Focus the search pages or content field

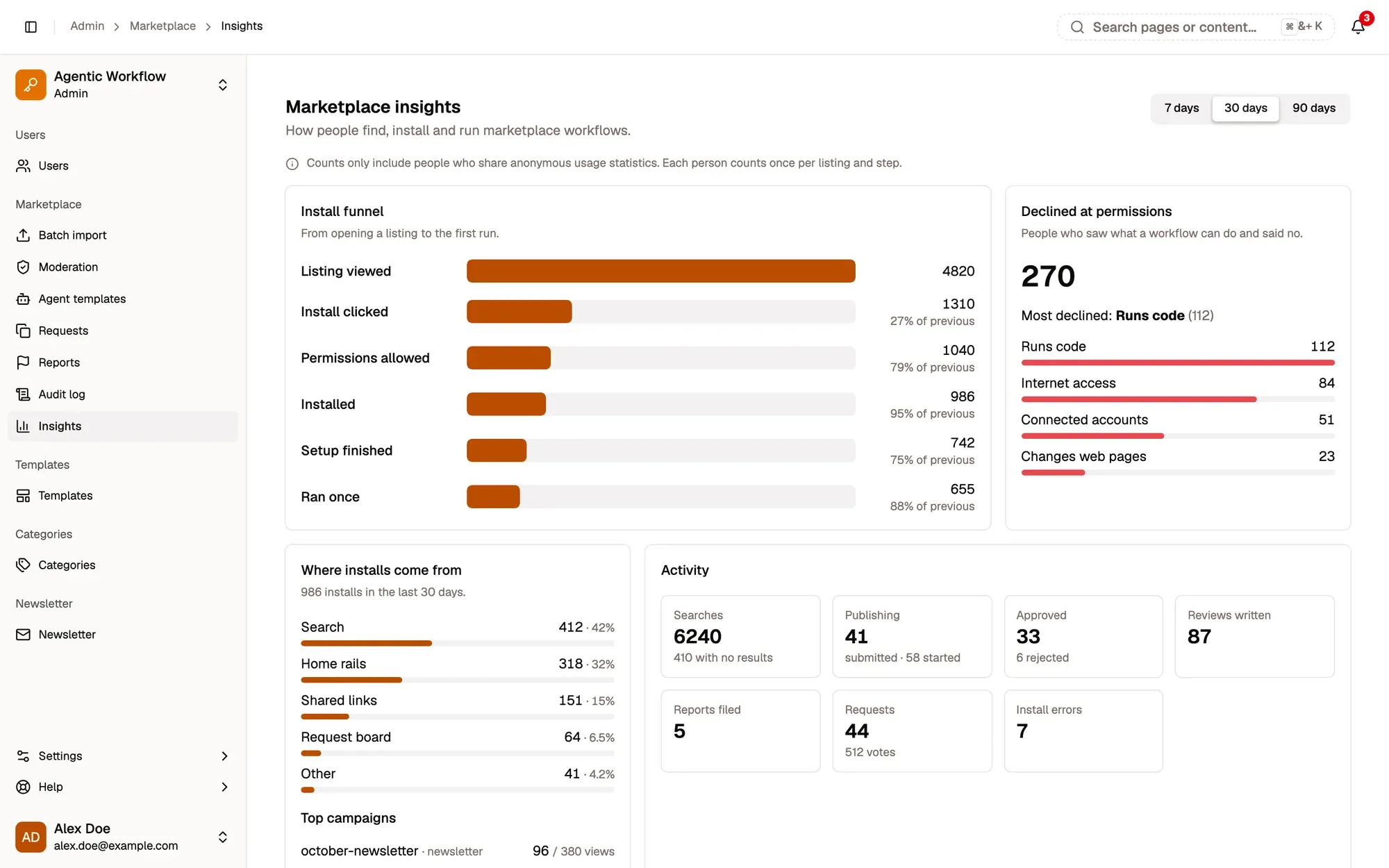pos(1195,27)
